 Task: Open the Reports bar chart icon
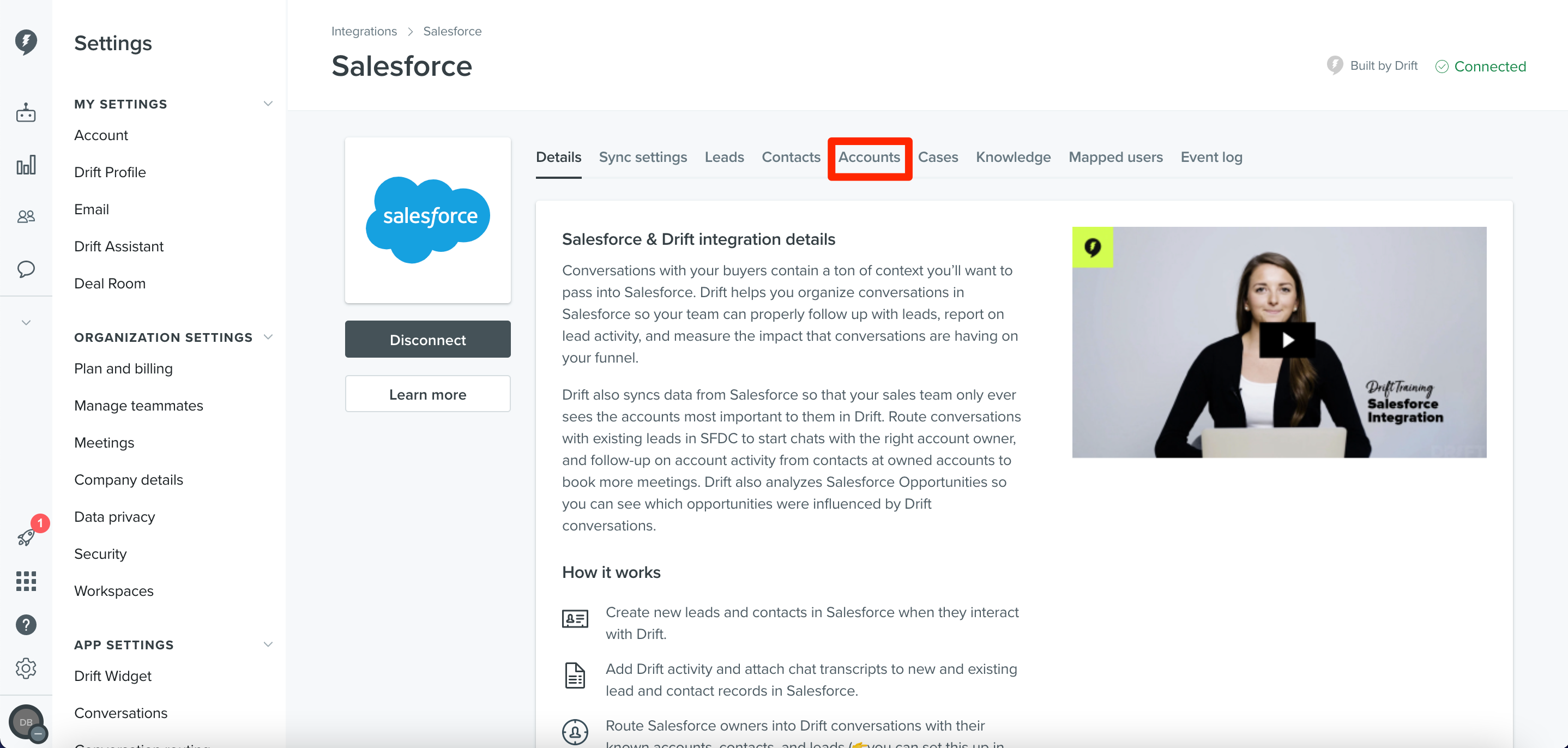tap(26, 165)
